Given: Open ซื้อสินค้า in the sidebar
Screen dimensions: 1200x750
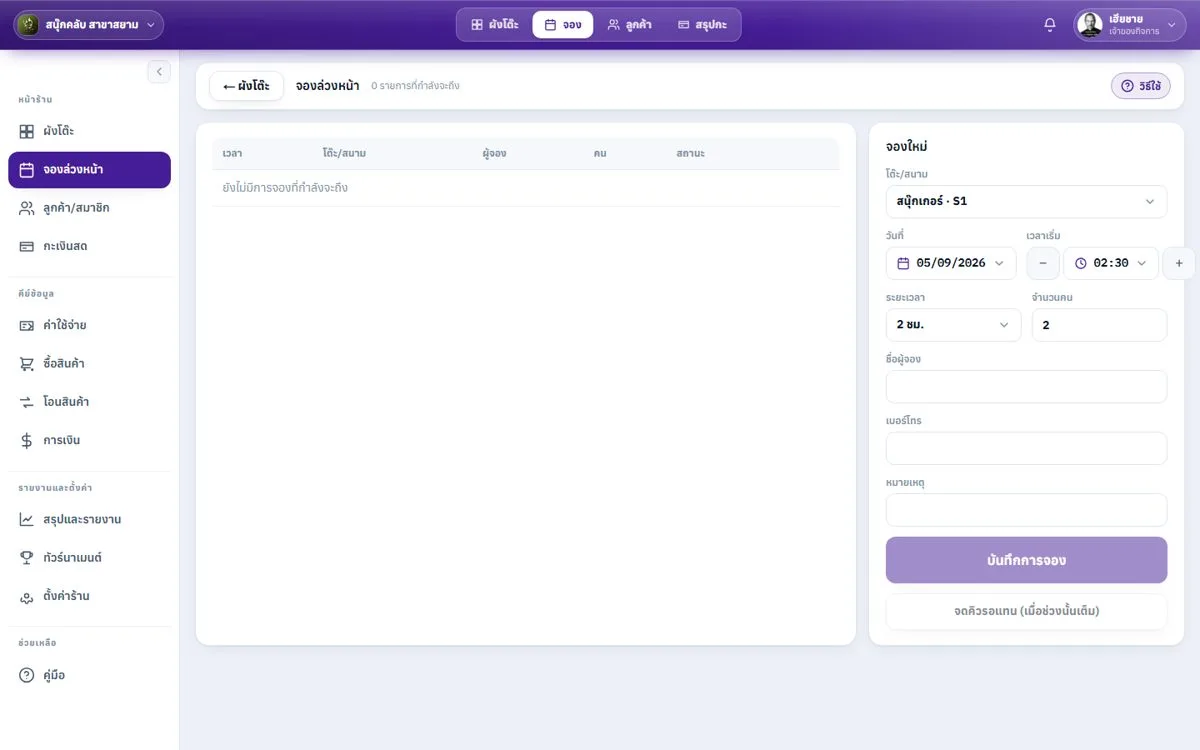Looking at the screenshot, I should tap(89, 363).
